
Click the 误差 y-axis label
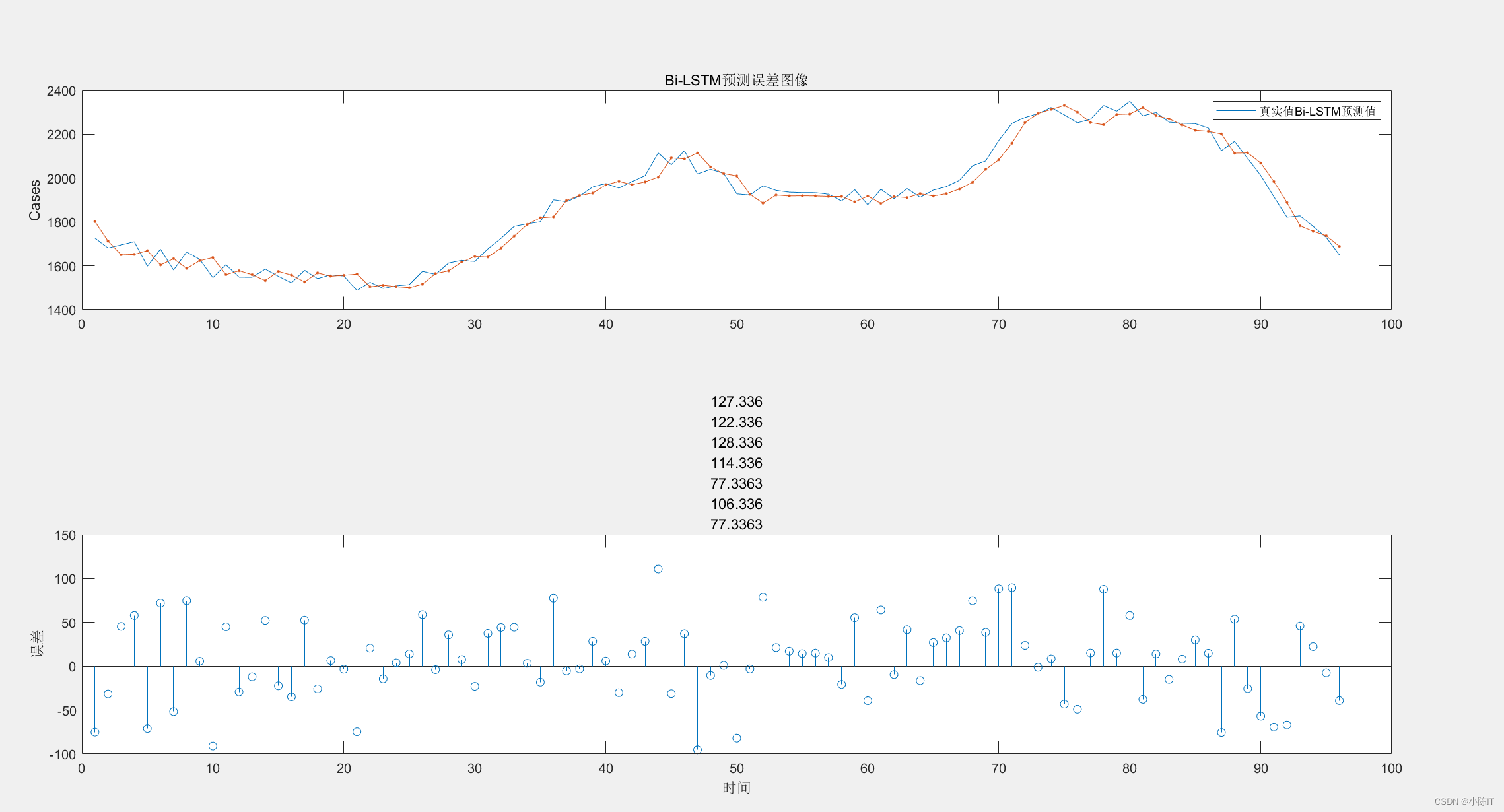37,644
